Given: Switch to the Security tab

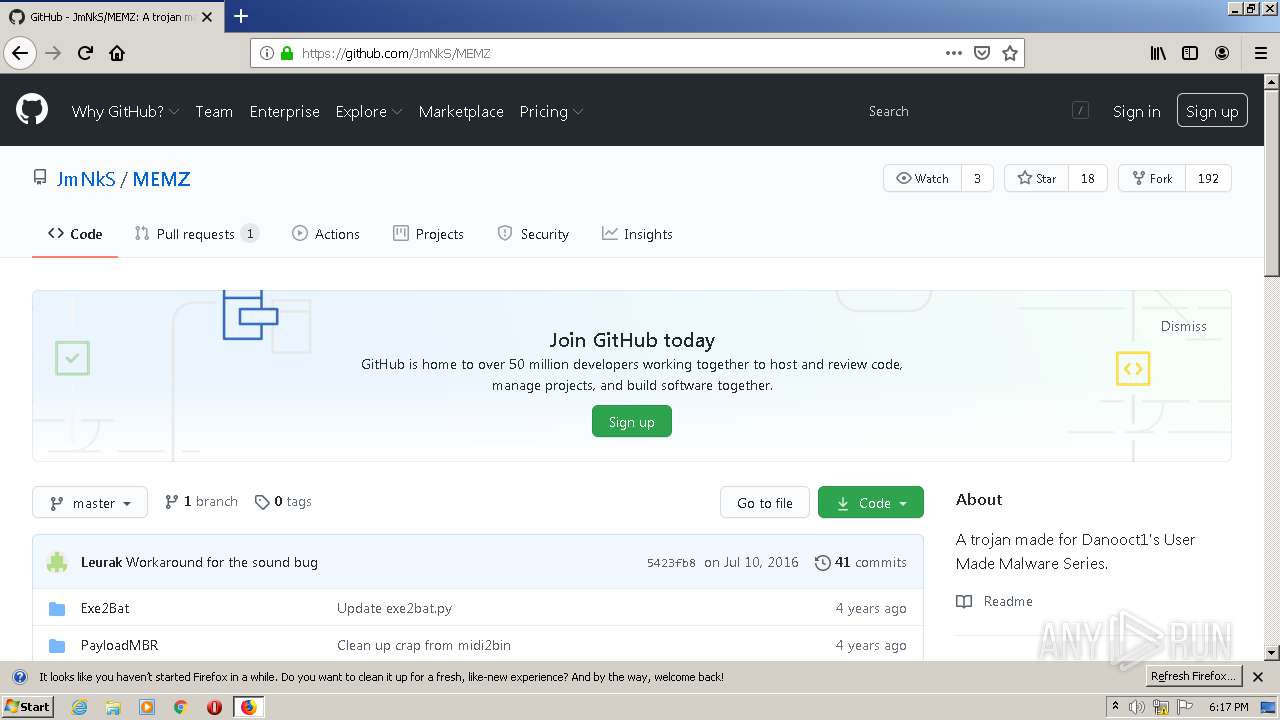Looking at the screenshot, I should (533, 234).
